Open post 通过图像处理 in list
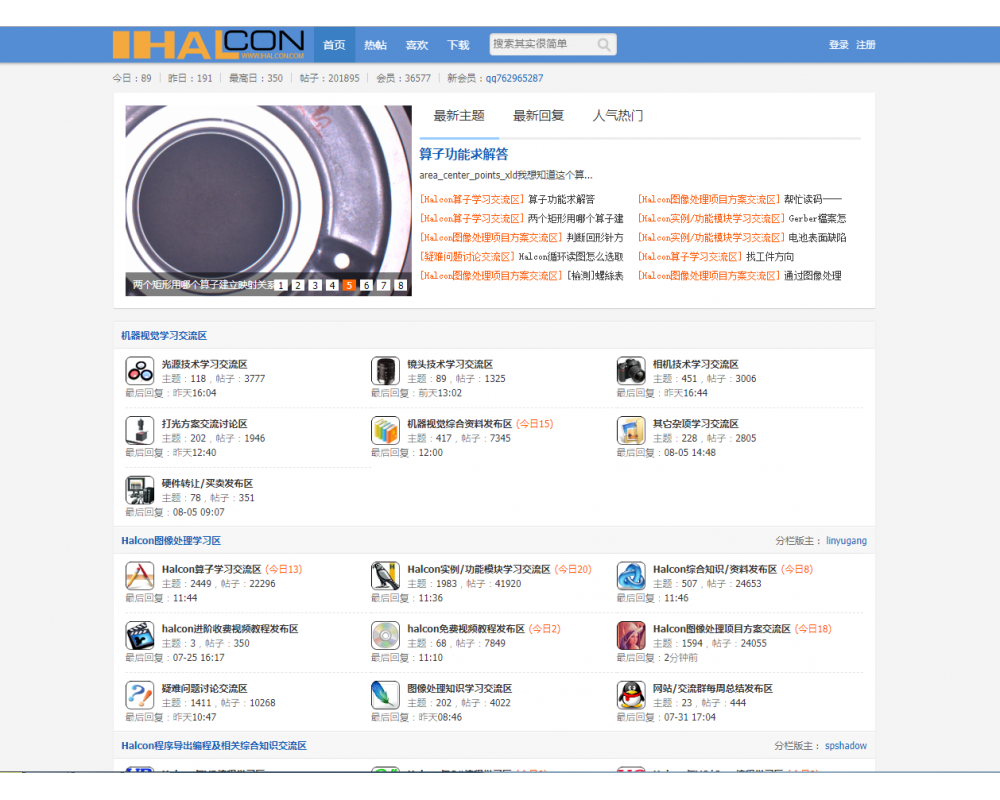 tap(812, 276)
